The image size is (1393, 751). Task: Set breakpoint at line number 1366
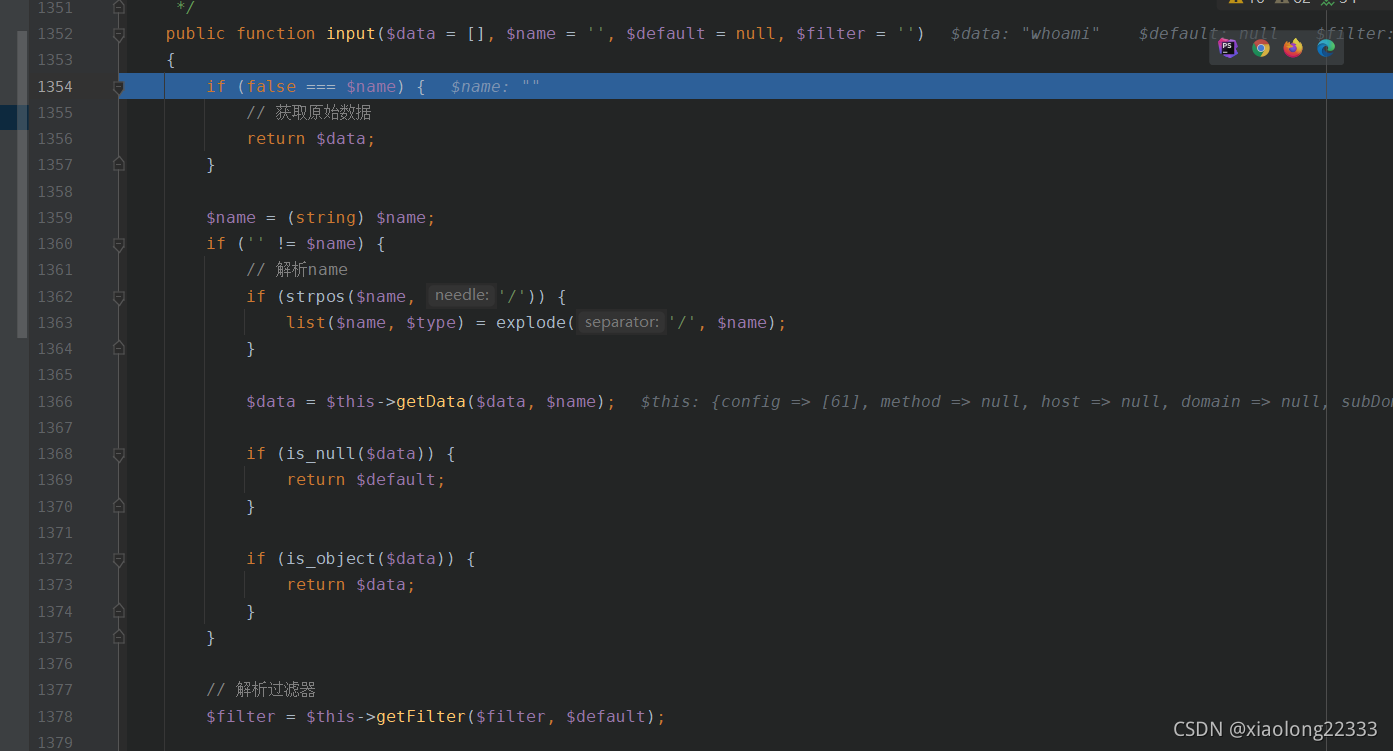click(x=55, y=402)
